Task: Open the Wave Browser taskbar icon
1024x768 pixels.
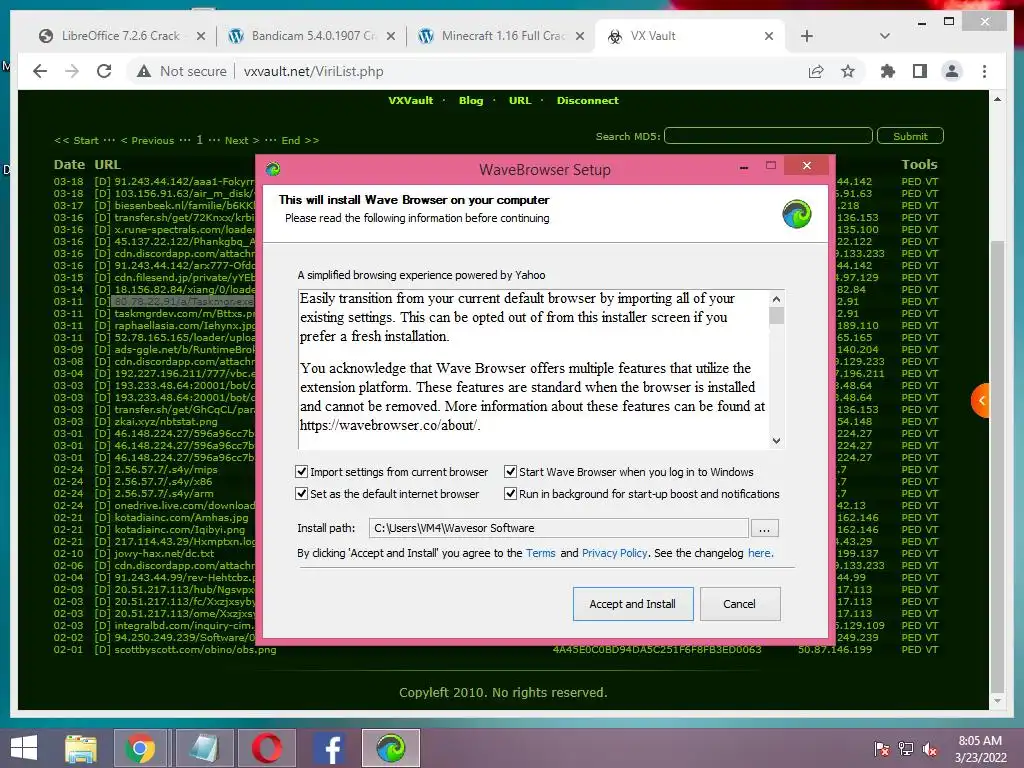Action: point(391,748)
